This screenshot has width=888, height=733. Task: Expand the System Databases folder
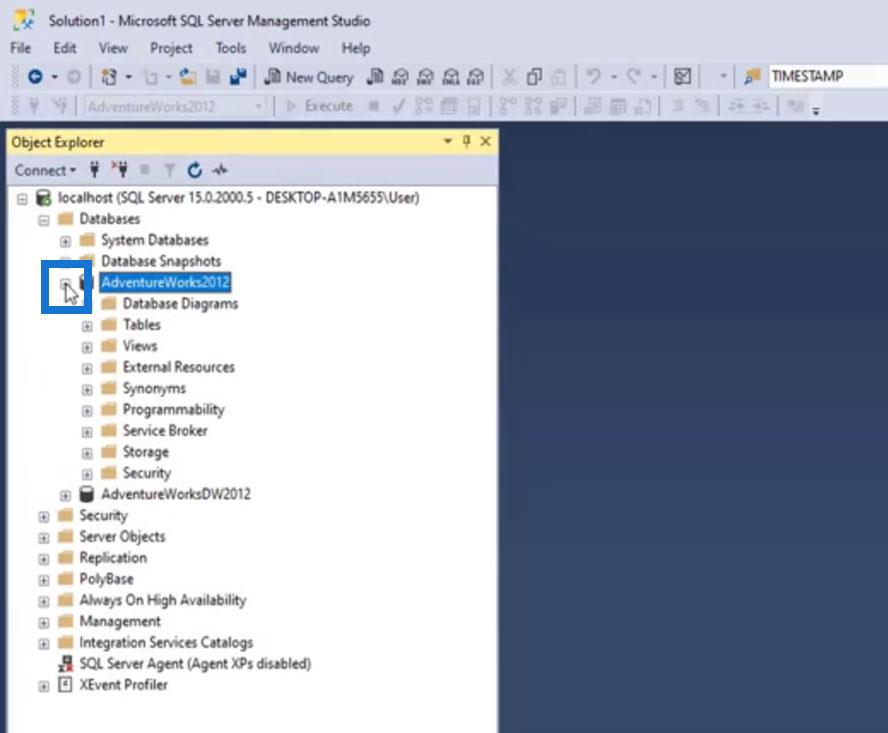tap(65, 242)
